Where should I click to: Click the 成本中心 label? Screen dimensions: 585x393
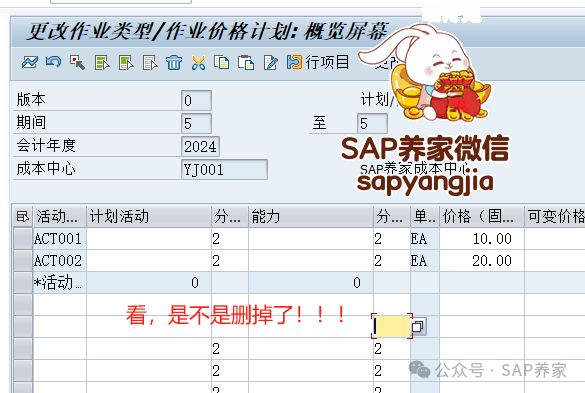coord(46,169)
